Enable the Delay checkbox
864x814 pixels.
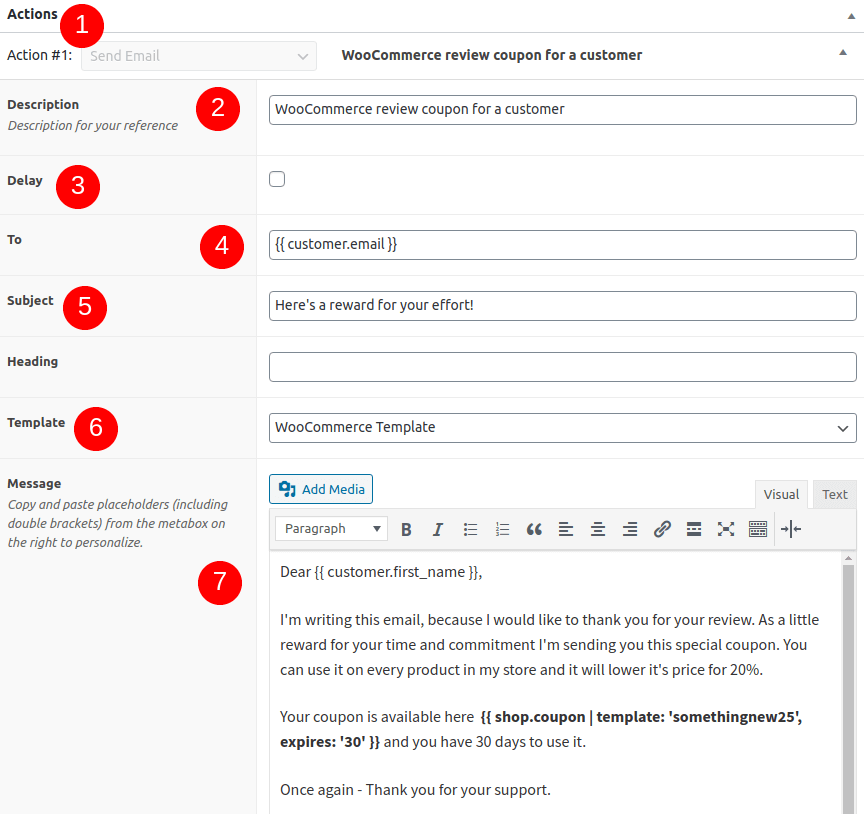click(277, 179)
